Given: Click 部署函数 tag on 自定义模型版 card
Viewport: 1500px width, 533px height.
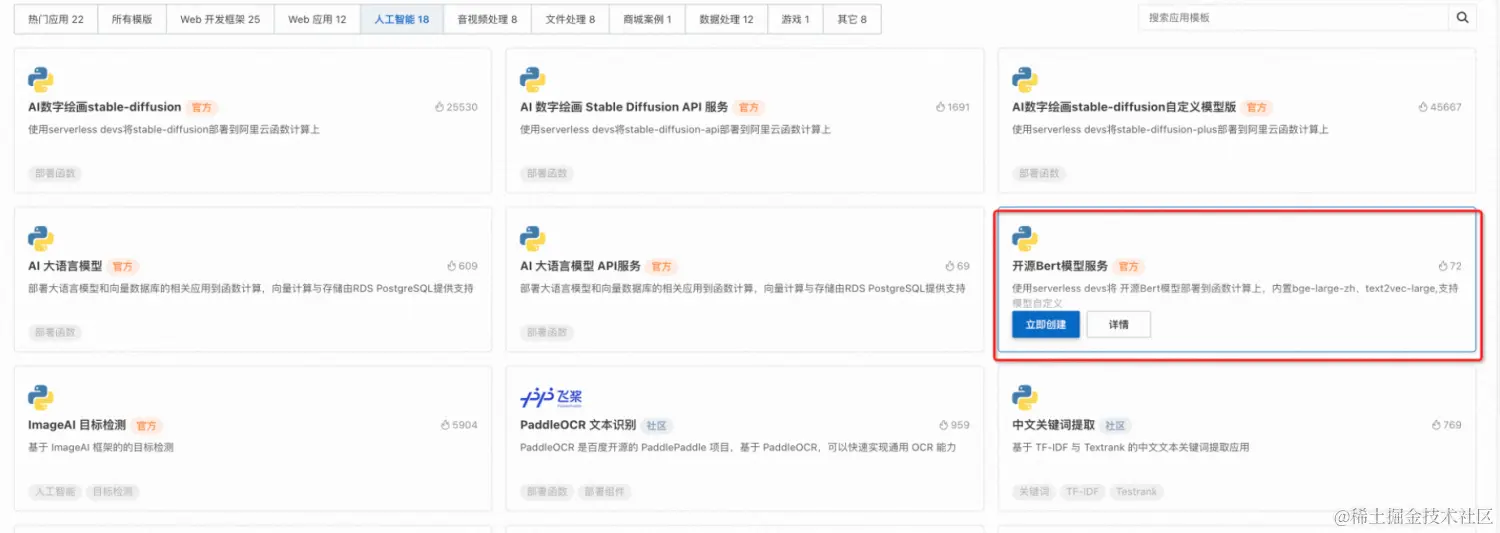Looking at the screenshot, I should click(x=1039, y=173).
